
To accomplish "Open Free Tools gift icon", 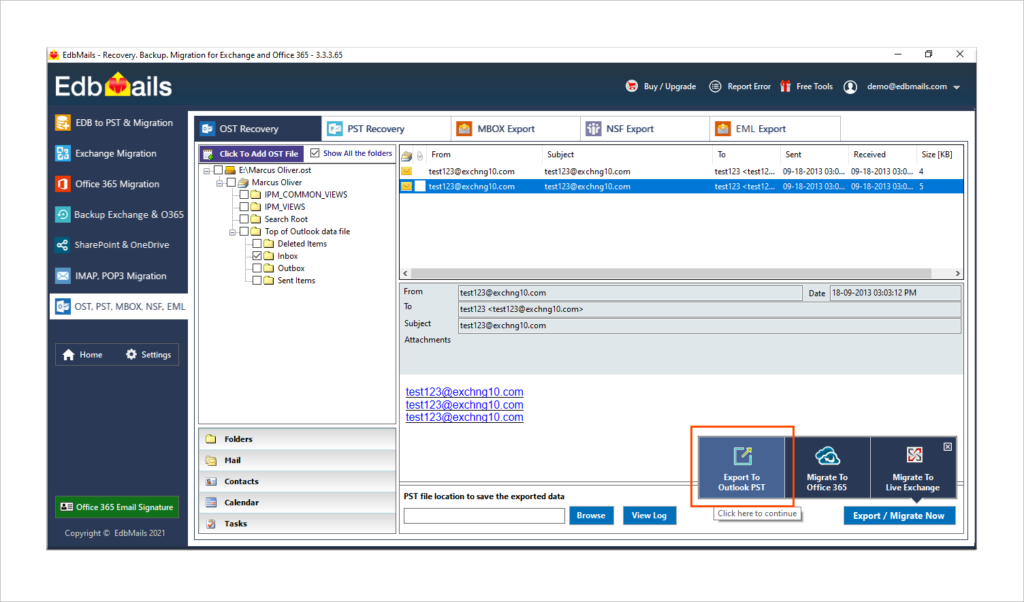I will point(785,86).
